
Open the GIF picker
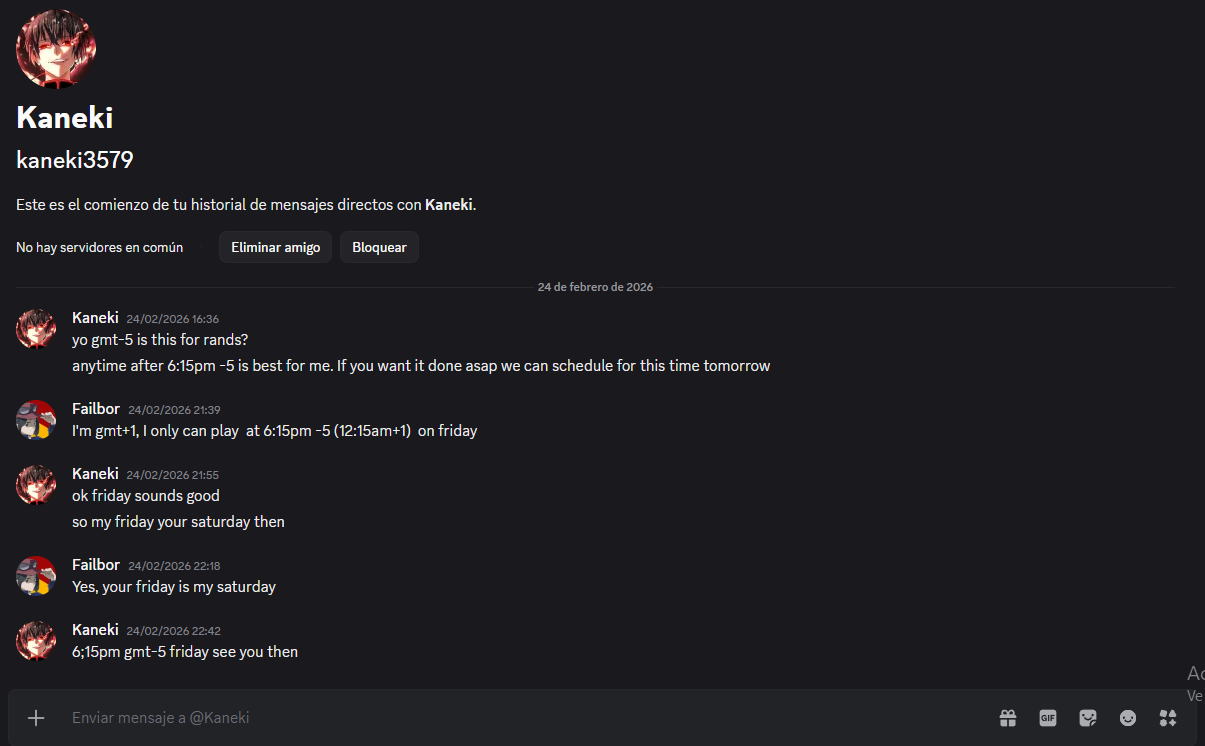(1047, 718)
